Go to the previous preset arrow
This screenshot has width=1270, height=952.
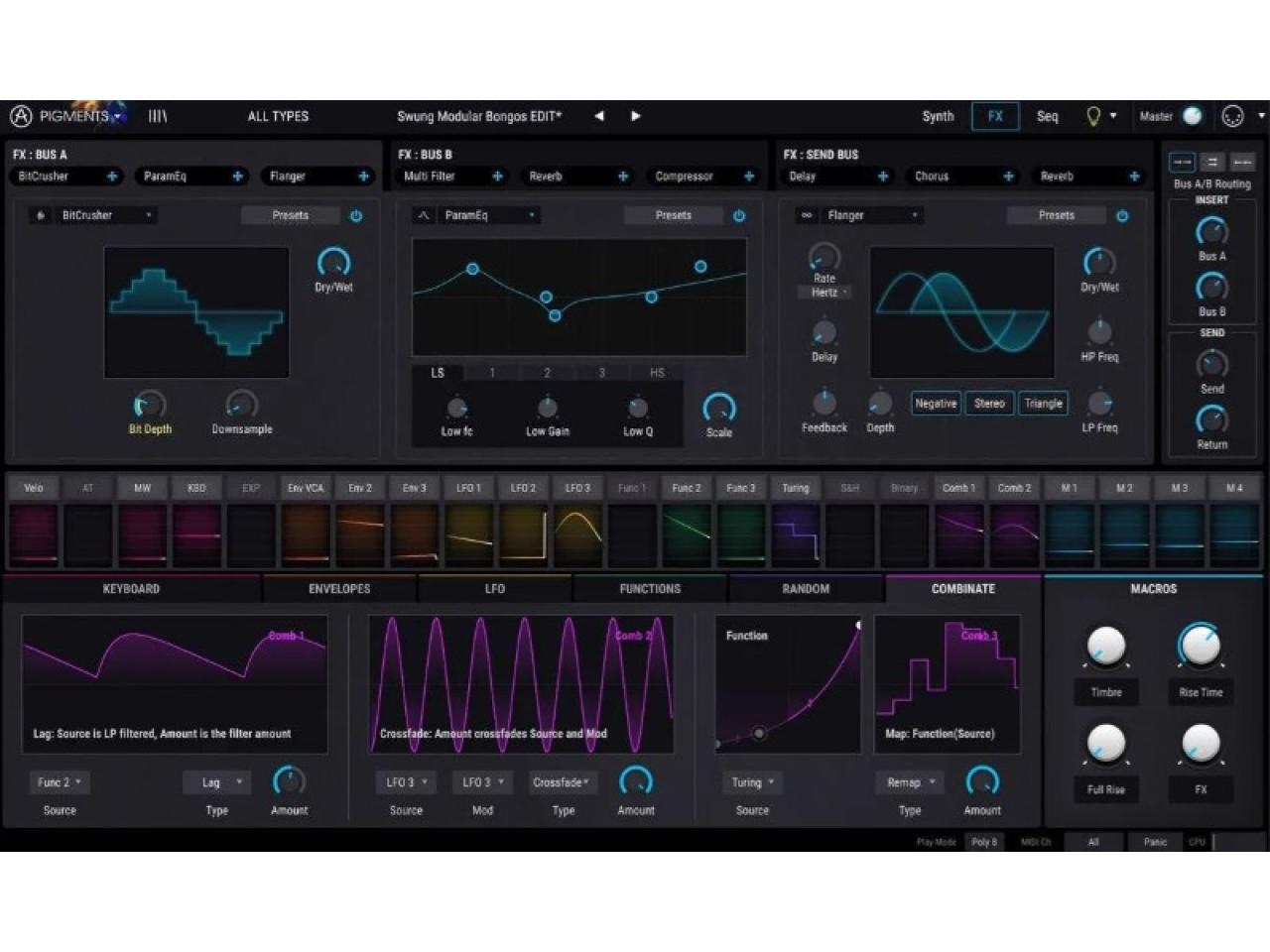click(x=599, y=116)
